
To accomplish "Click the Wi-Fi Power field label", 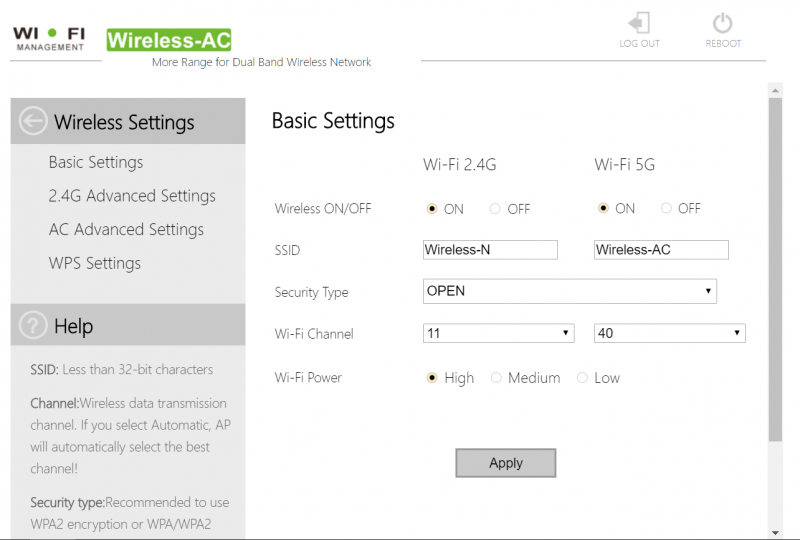I will pyautogui.click(x=308, y=378).
